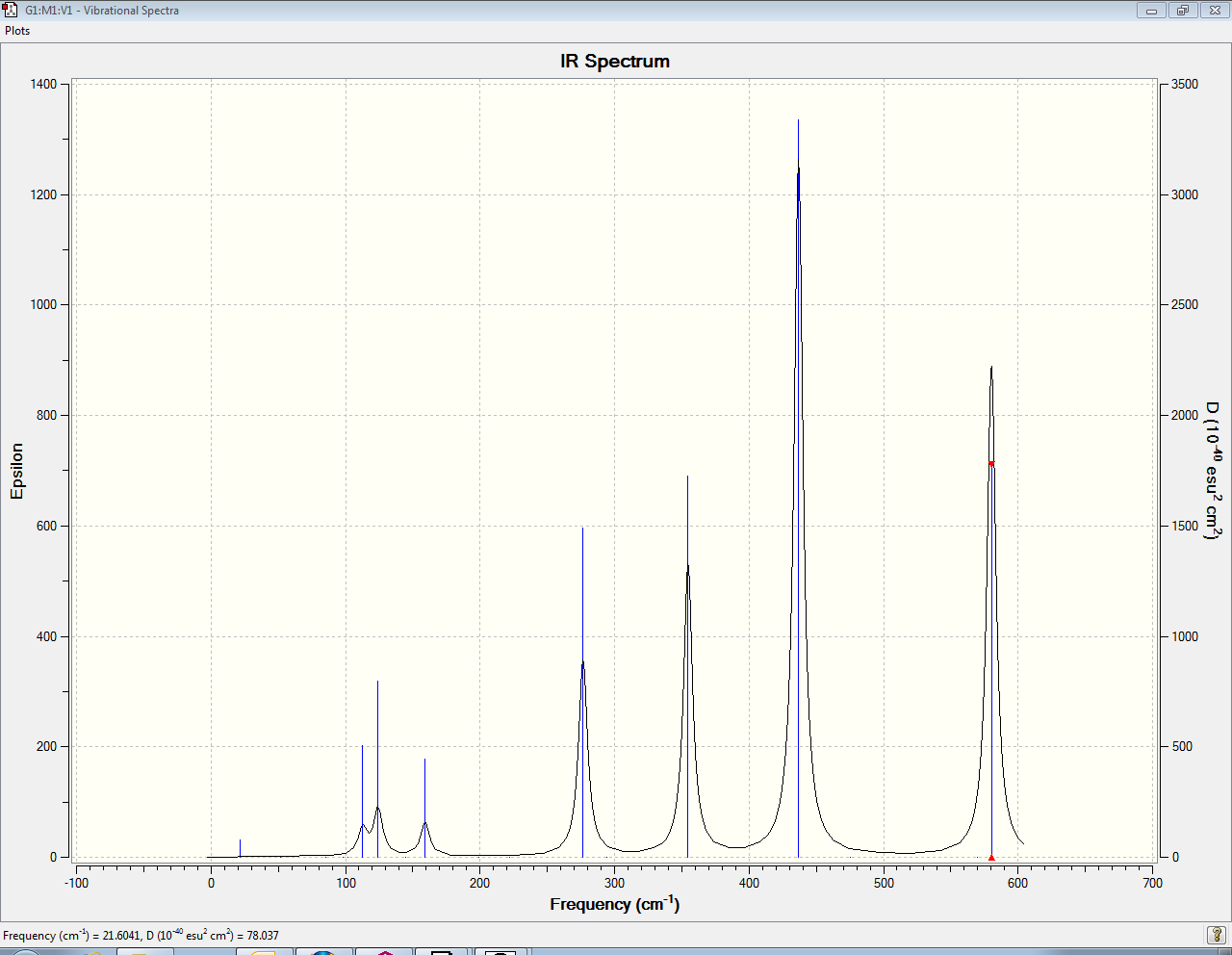Select the small peak line near 21 cm-1
Viewport: 1232px width, 955px height.
coord(240,848)
